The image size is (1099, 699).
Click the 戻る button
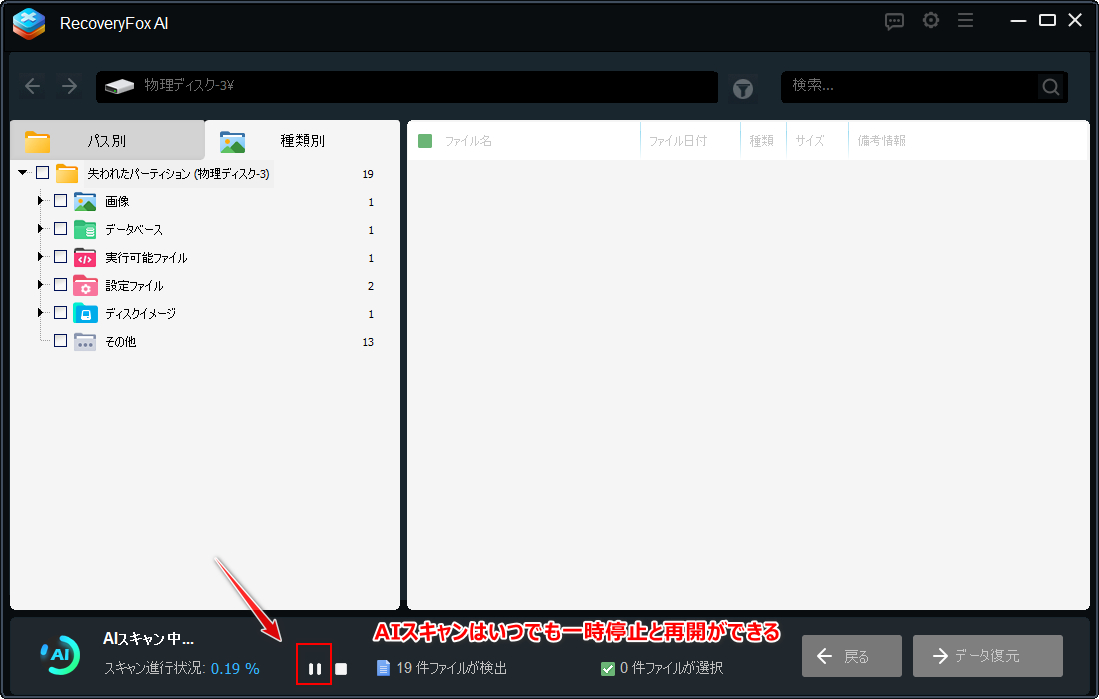point(852,656)
